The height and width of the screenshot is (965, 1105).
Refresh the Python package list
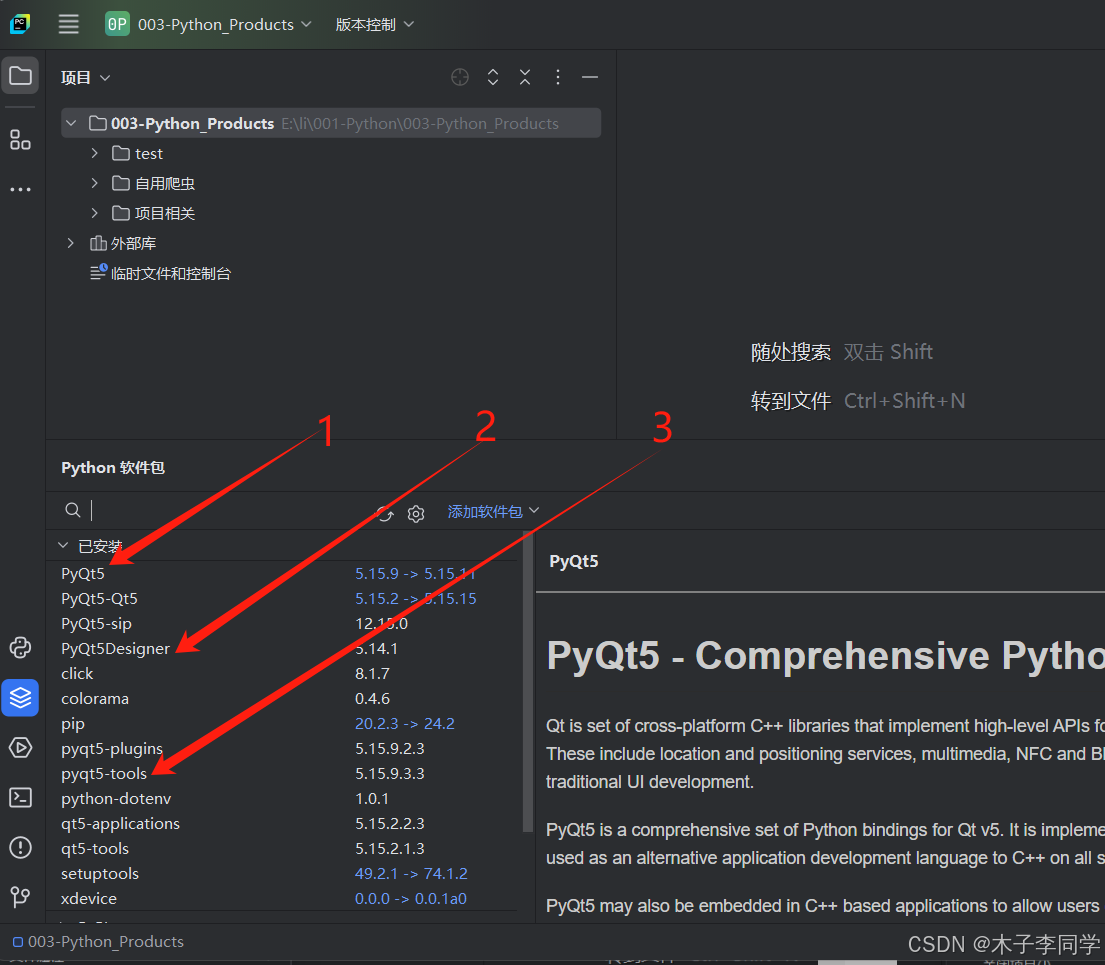tap(385, 513)
